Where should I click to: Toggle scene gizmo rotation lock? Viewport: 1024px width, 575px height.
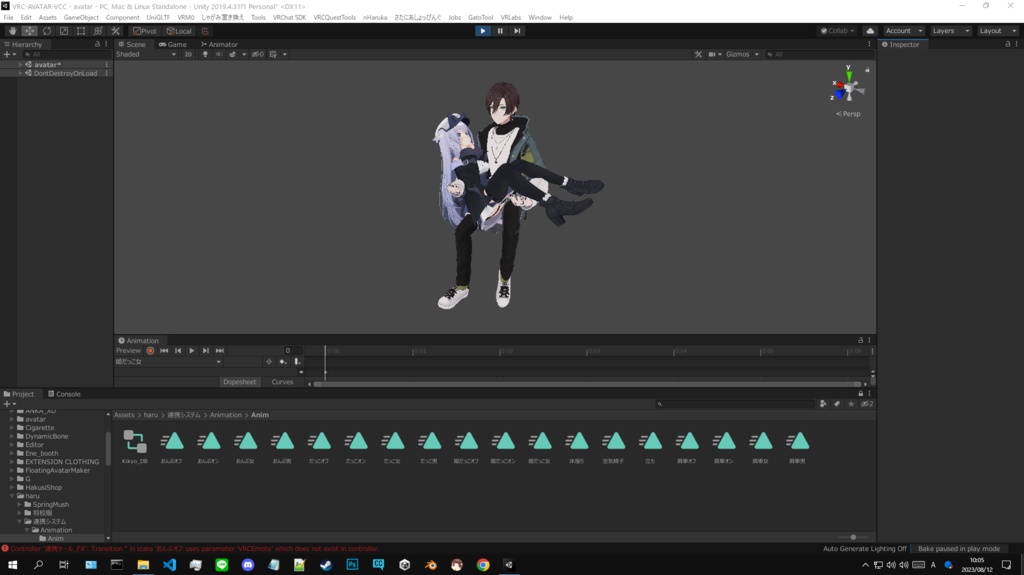867,69
